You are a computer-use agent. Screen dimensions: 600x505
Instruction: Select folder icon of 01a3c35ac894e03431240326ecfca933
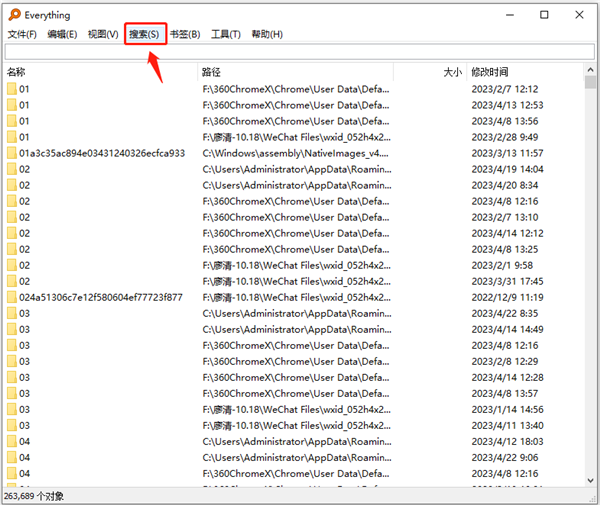pos(12,153)
